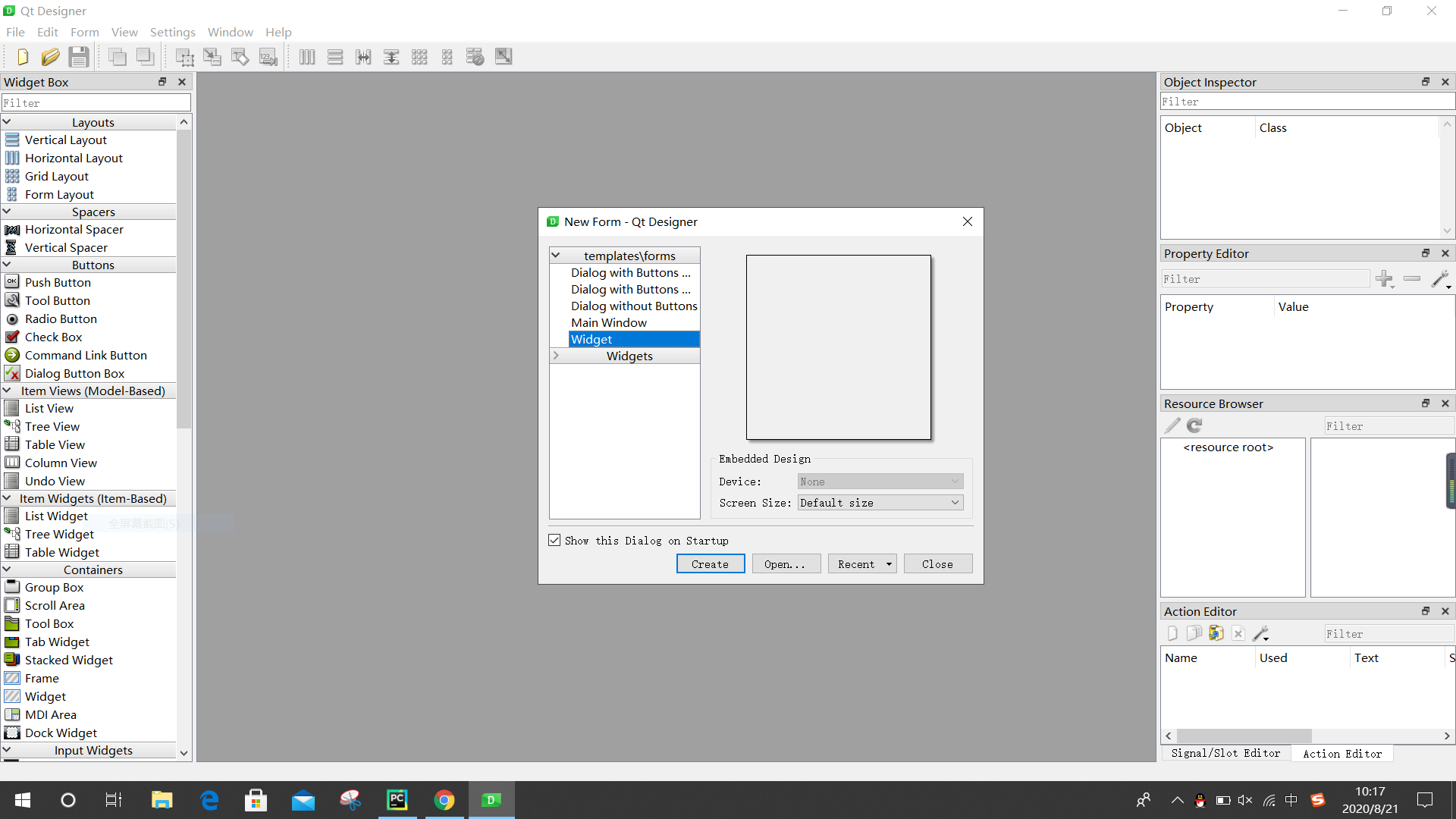1456x819 pixels.
Task: Select Main Window template
Action: (x=609, y=322)
